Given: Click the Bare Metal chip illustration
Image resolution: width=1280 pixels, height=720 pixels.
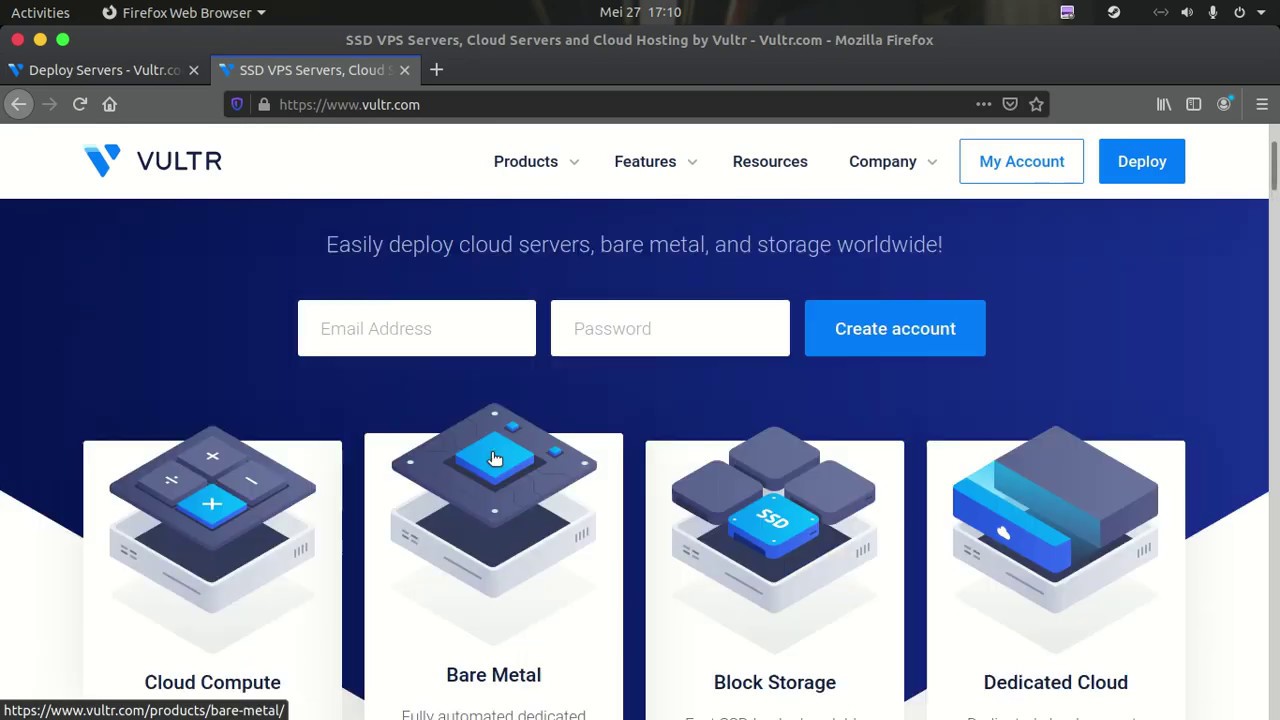Looking at the screenshot, I should coord(494,500).
